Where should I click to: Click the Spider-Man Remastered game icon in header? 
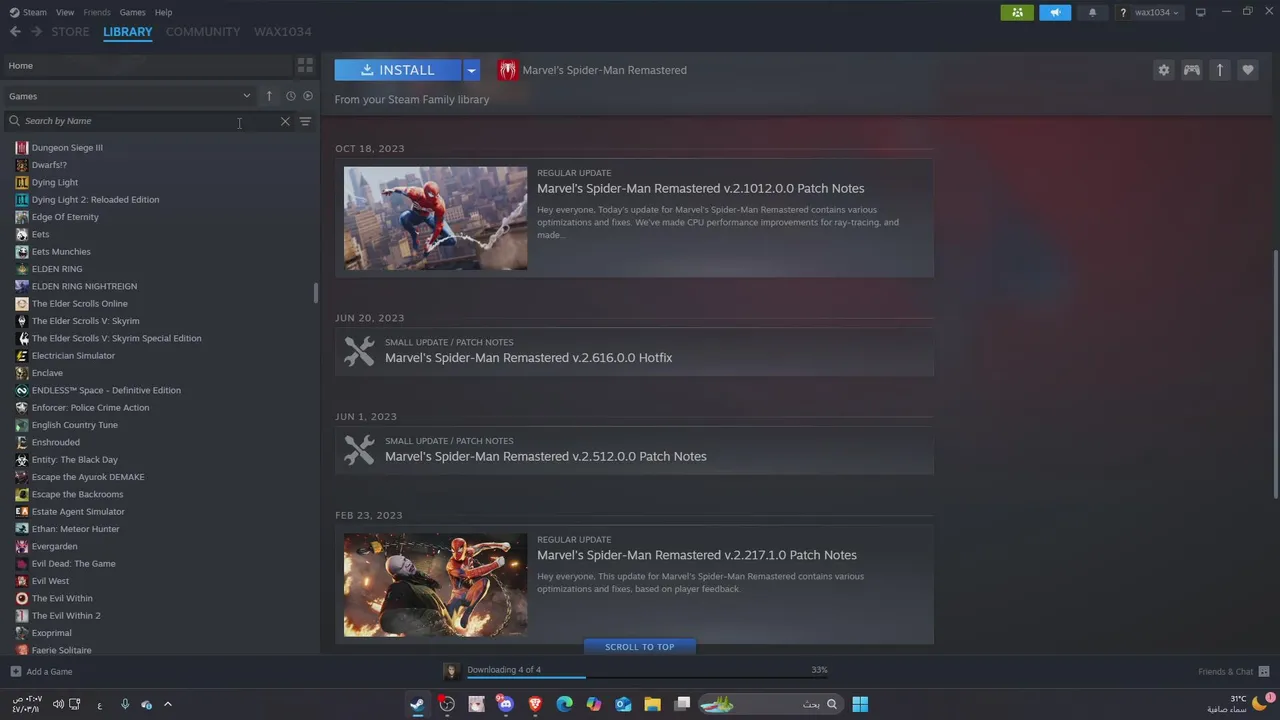[508, 70]
